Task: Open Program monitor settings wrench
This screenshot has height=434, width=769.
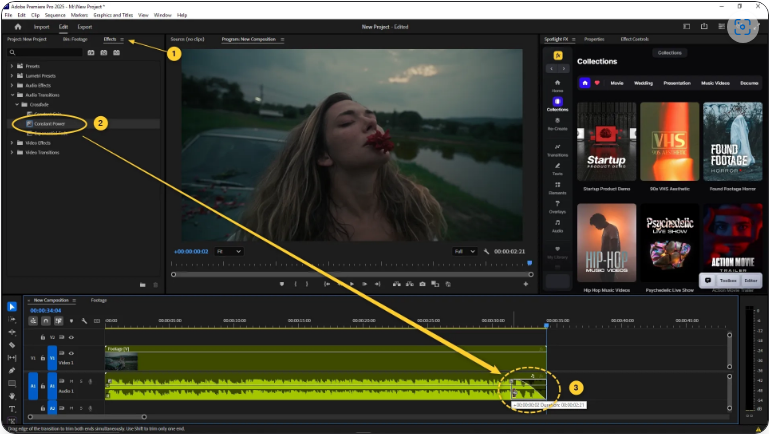Action: point(486,251)
